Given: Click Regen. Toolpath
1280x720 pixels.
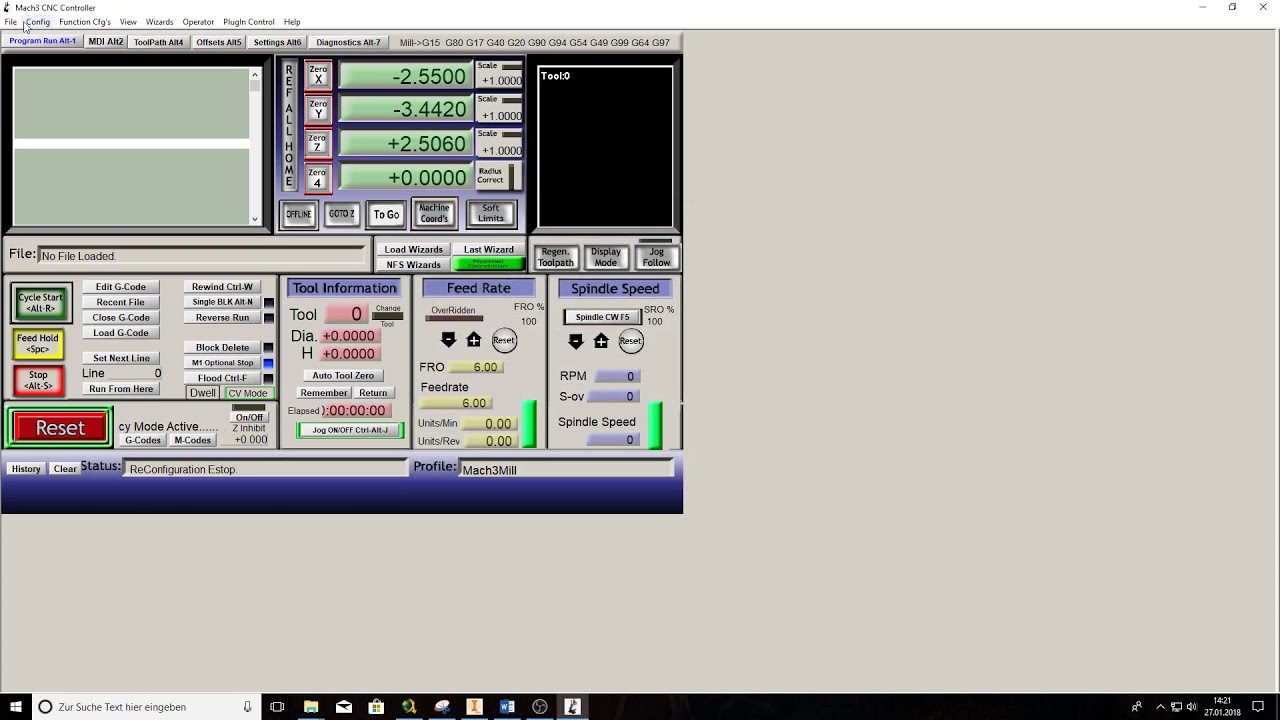Looking at the screenshot, I should (x=556, y=257).
